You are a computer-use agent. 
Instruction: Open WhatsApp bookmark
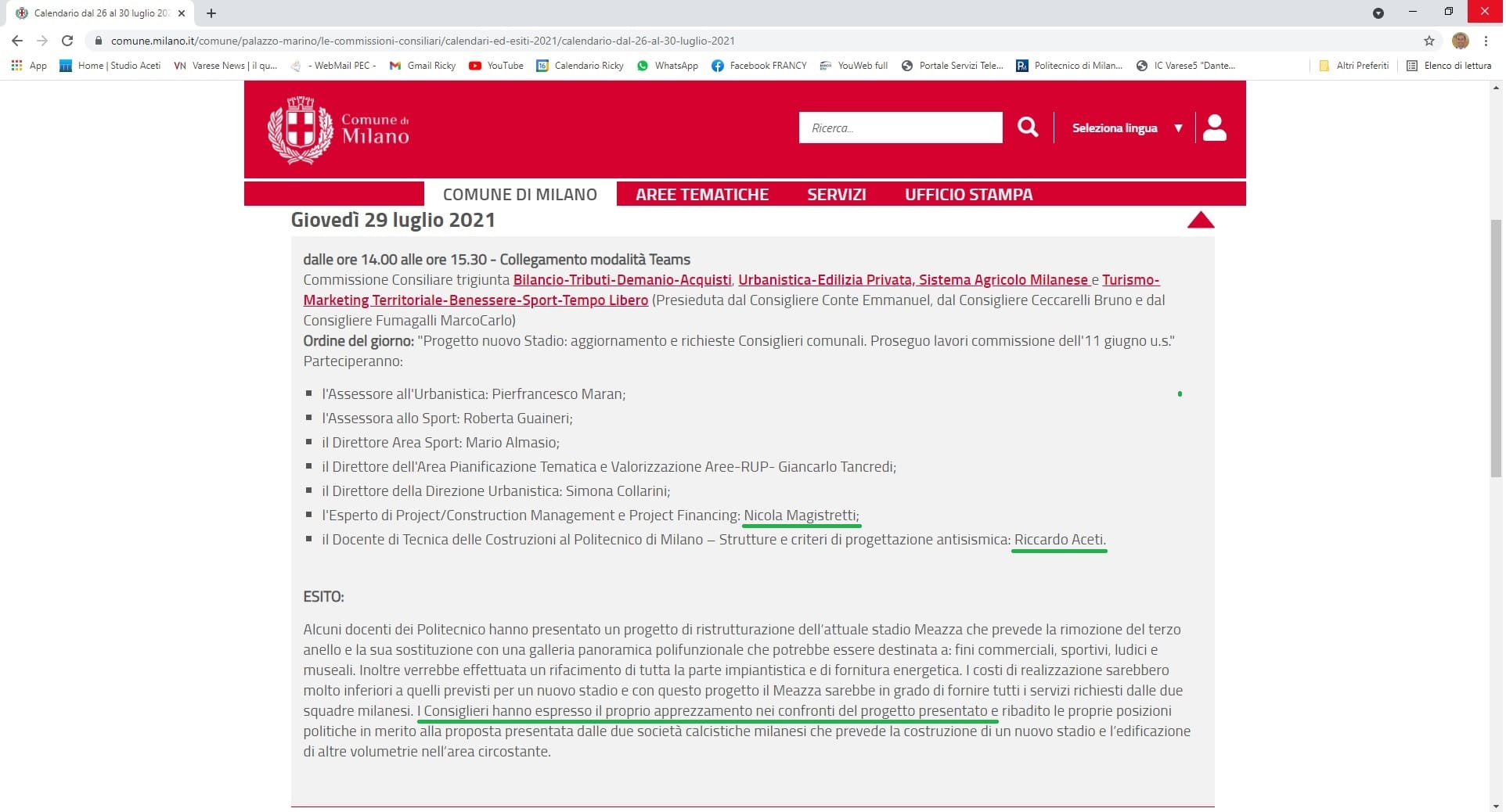668,66
